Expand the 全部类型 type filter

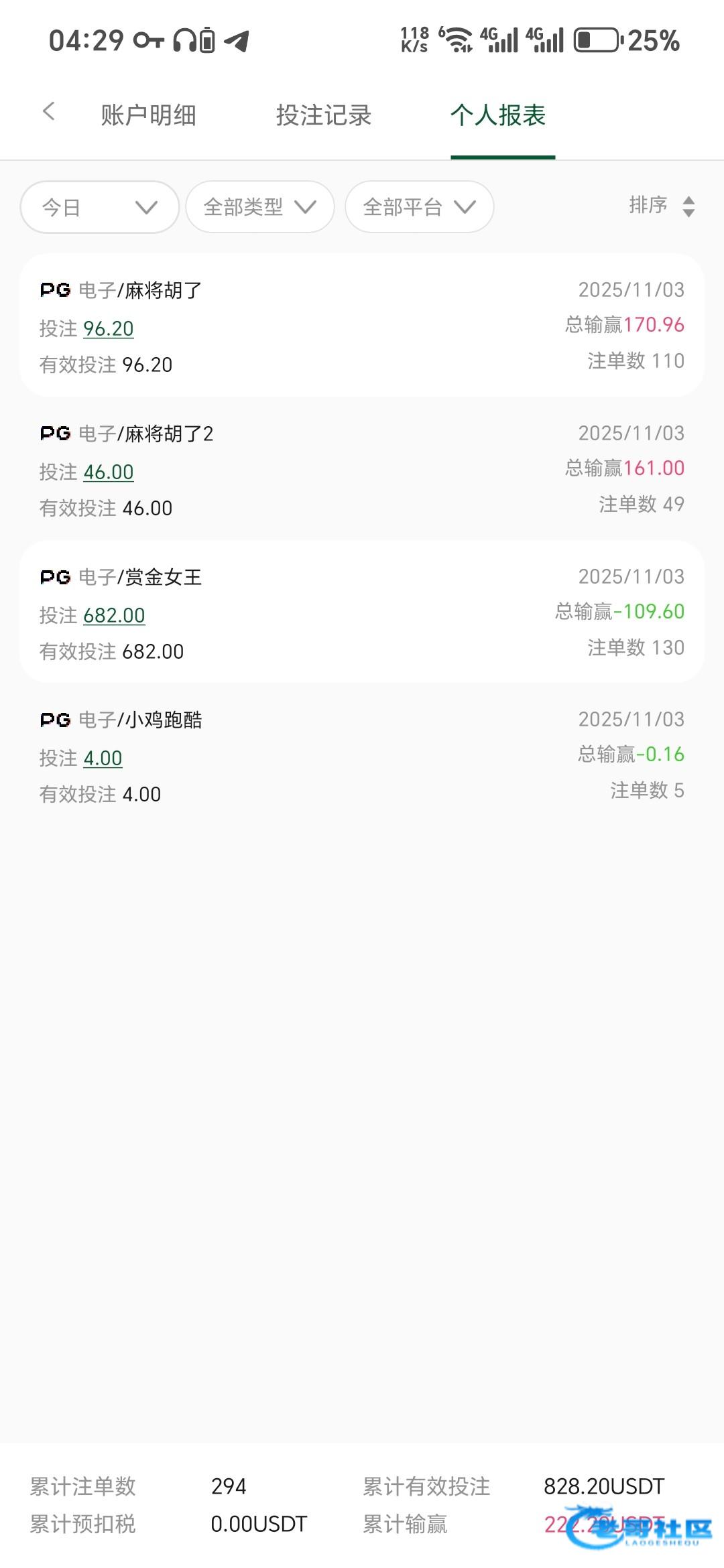click(259, 207)
